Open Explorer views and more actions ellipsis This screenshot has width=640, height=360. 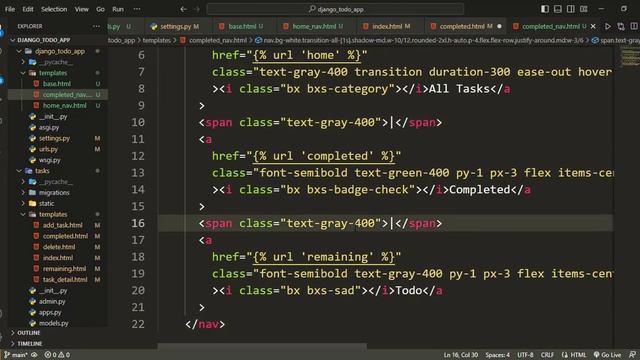pyautogui.click(x=96, y=26)
